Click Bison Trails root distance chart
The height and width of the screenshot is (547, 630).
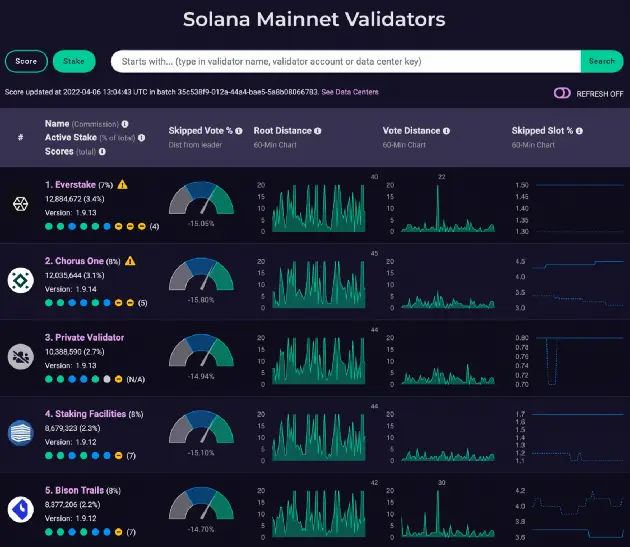[319, 513]
